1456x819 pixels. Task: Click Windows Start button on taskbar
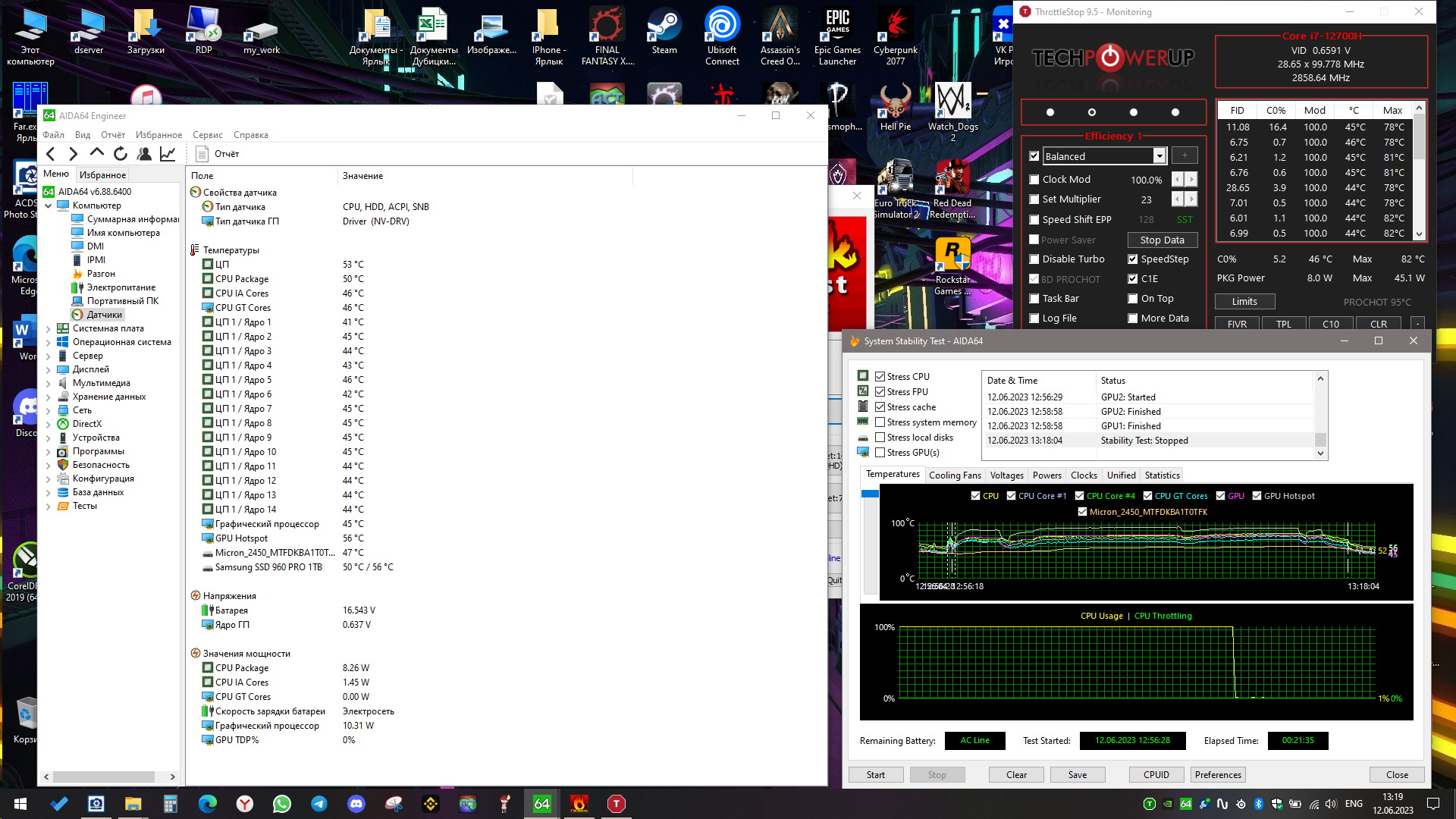click(20, 804)
